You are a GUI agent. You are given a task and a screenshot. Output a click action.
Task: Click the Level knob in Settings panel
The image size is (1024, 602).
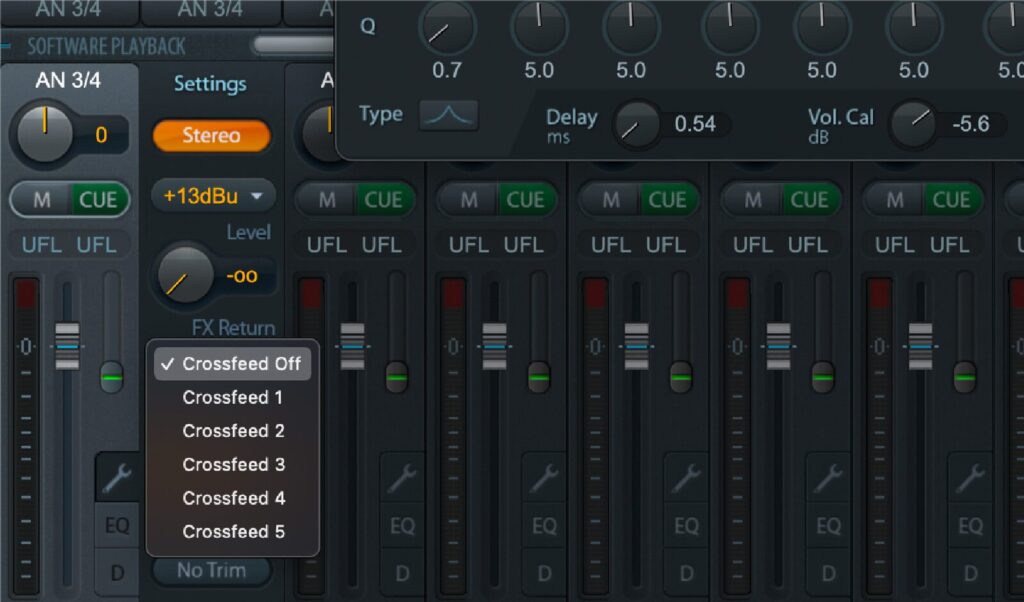(185, 275)
